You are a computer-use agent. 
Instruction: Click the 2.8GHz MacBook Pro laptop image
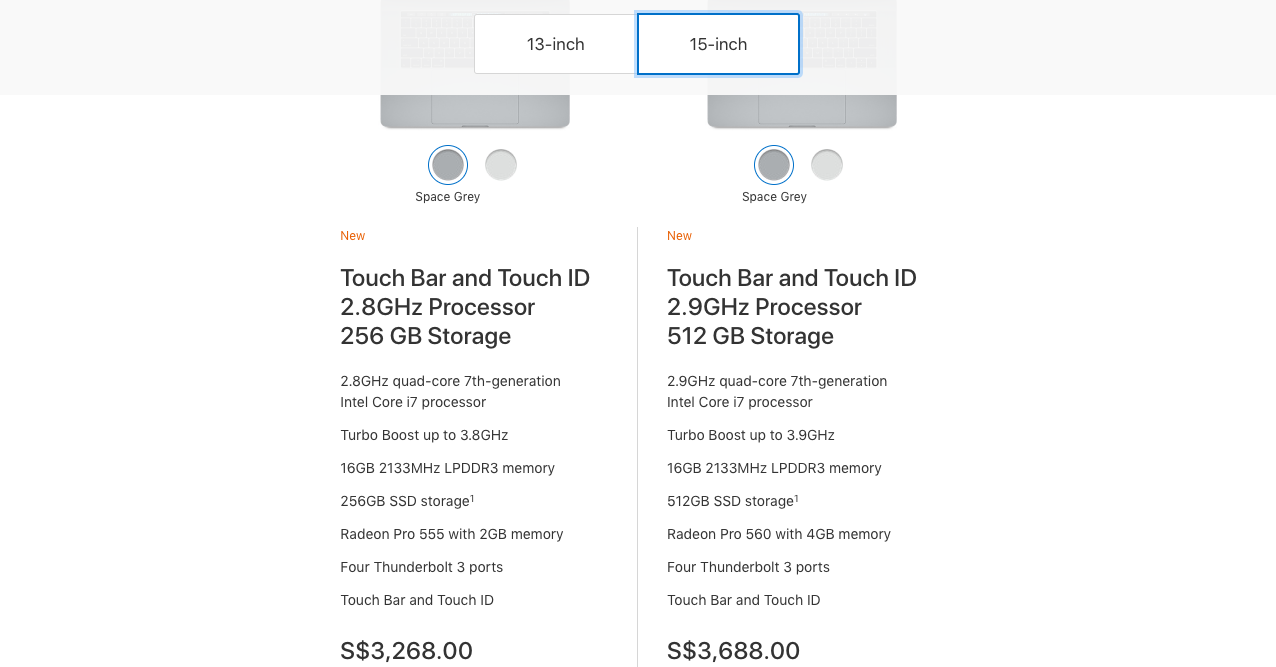point(475,64)
